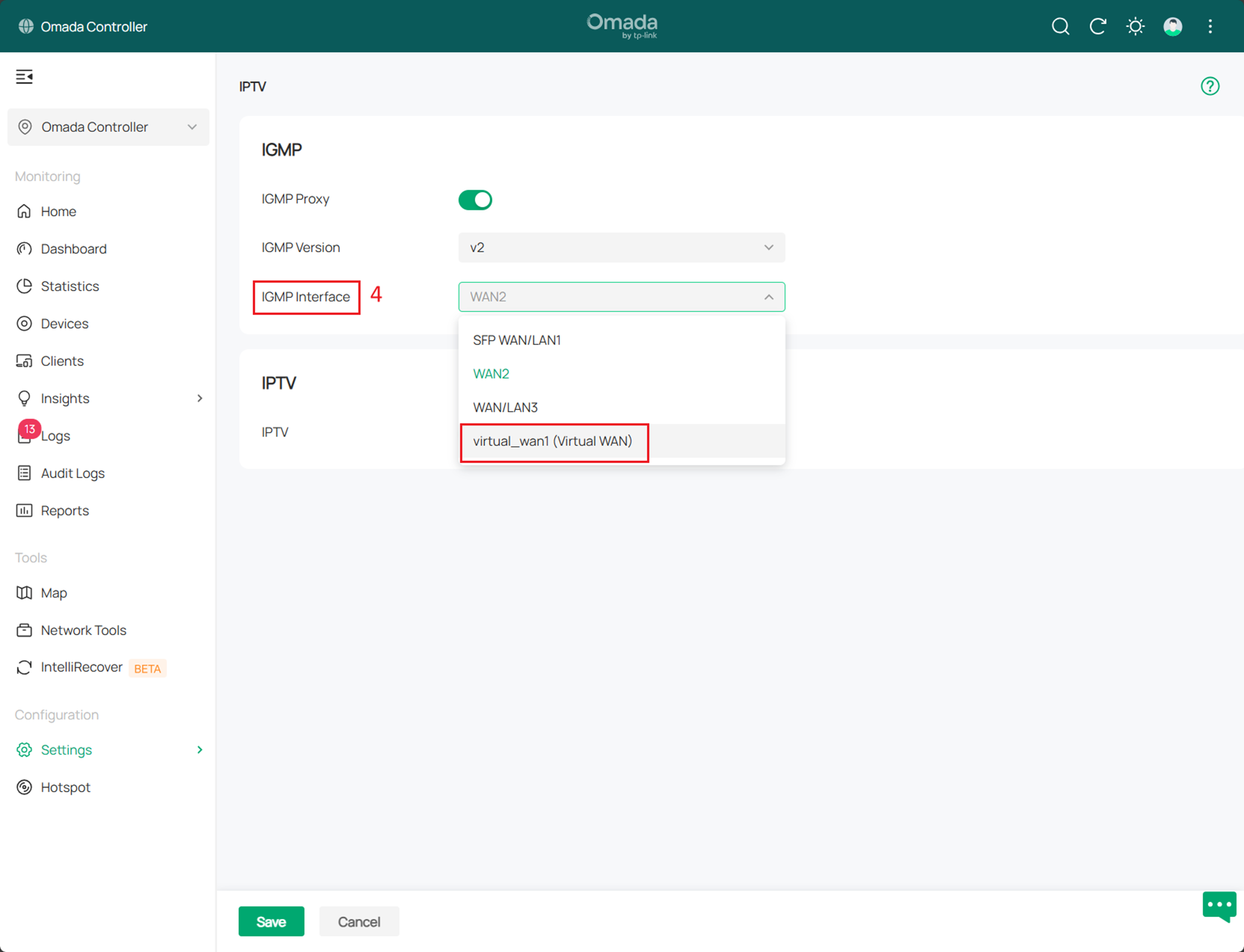Expand the Omada Controller site selector

[108, 127]
